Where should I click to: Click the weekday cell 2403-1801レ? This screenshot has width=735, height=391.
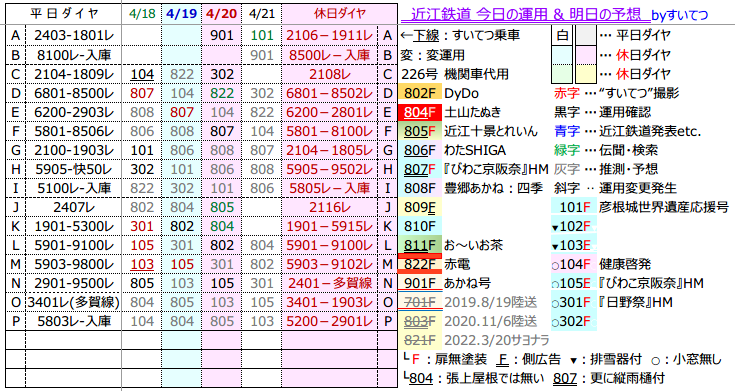(74, 36)
